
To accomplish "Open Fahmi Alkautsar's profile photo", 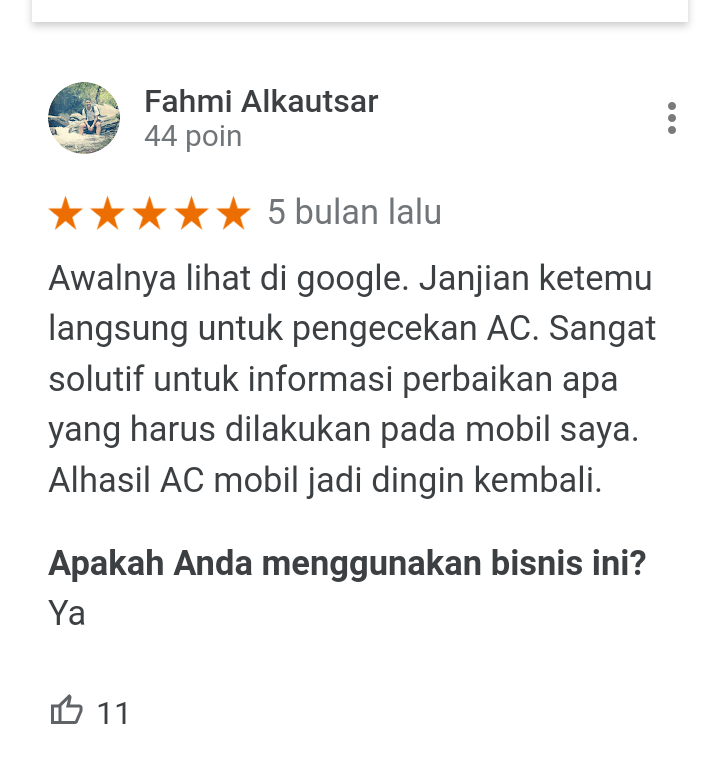I will pos(84,118).
